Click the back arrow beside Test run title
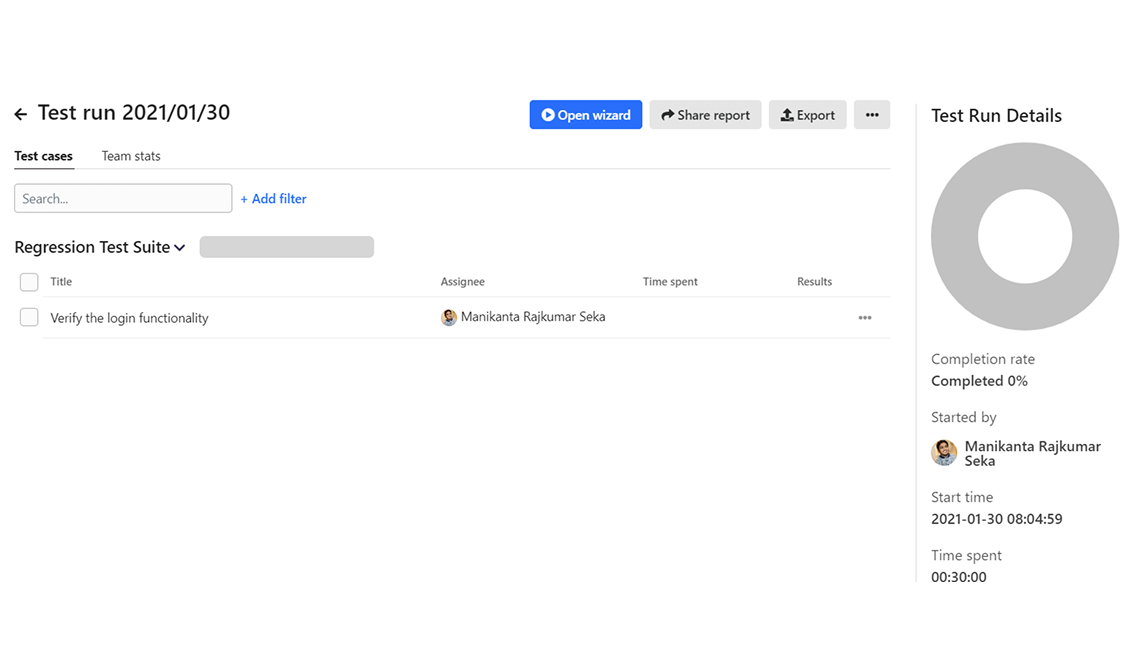This screenshot has width=1148, height=668. click(21, 115)
